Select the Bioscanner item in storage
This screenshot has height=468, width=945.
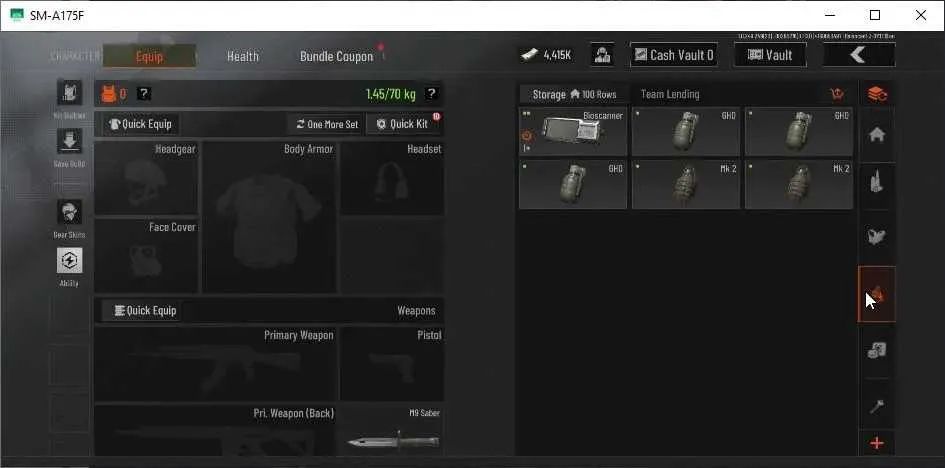point(573,131)
